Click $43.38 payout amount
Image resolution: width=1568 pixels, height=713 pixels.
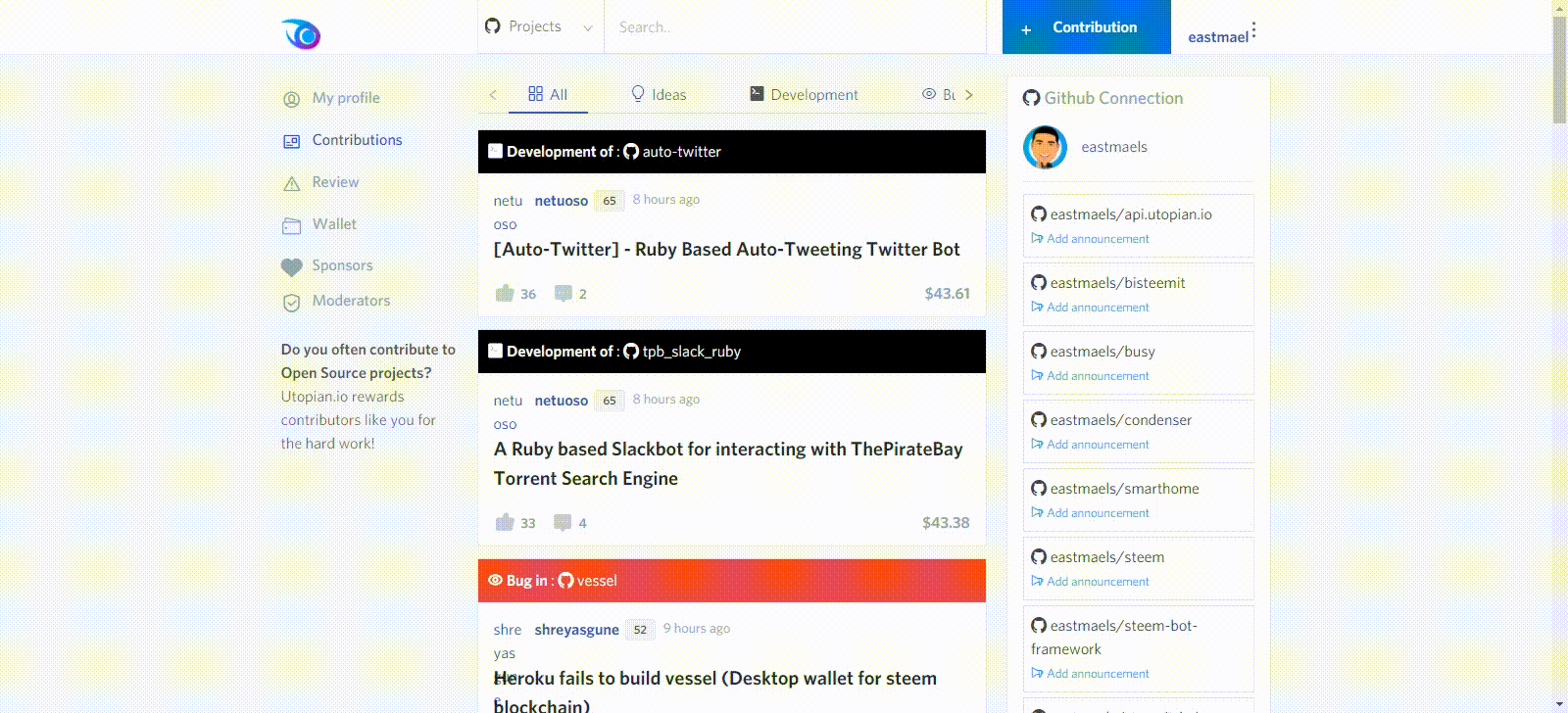[x=946, y=523]
